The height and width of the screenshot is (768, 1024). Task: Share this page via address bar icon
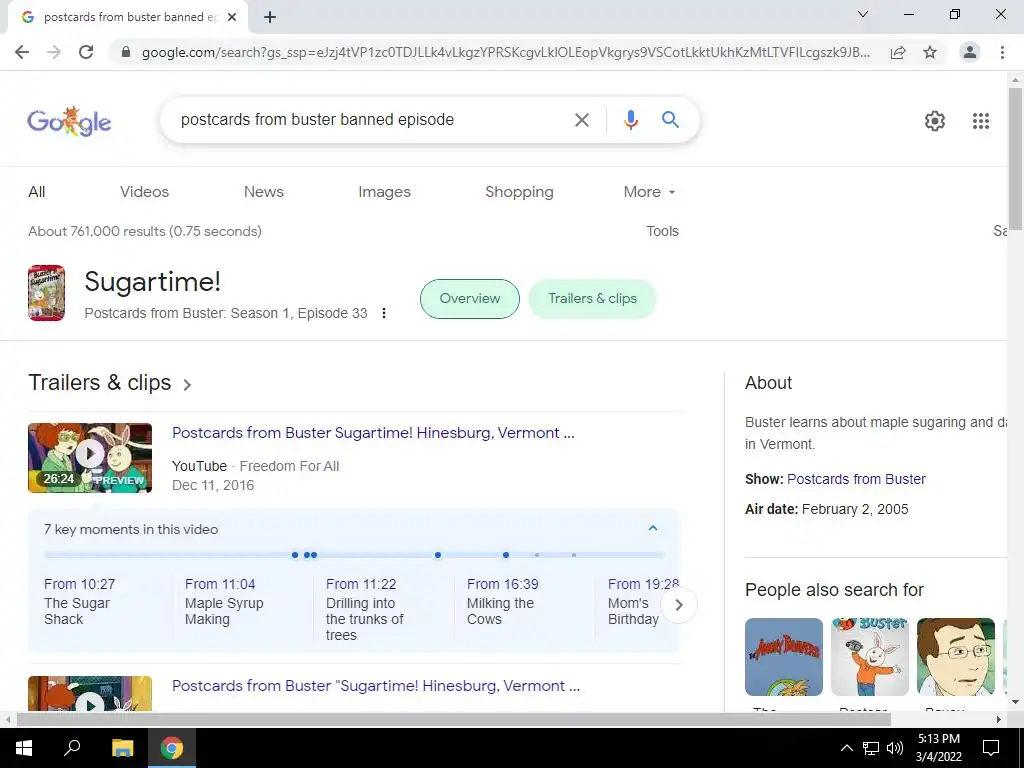tap(898, 52)
